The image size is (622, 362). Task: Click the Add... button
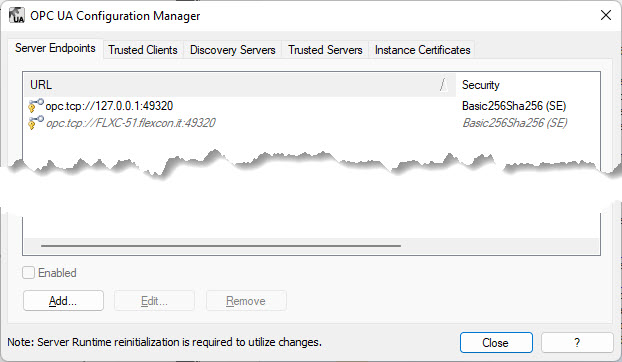(x=63, y=301)
